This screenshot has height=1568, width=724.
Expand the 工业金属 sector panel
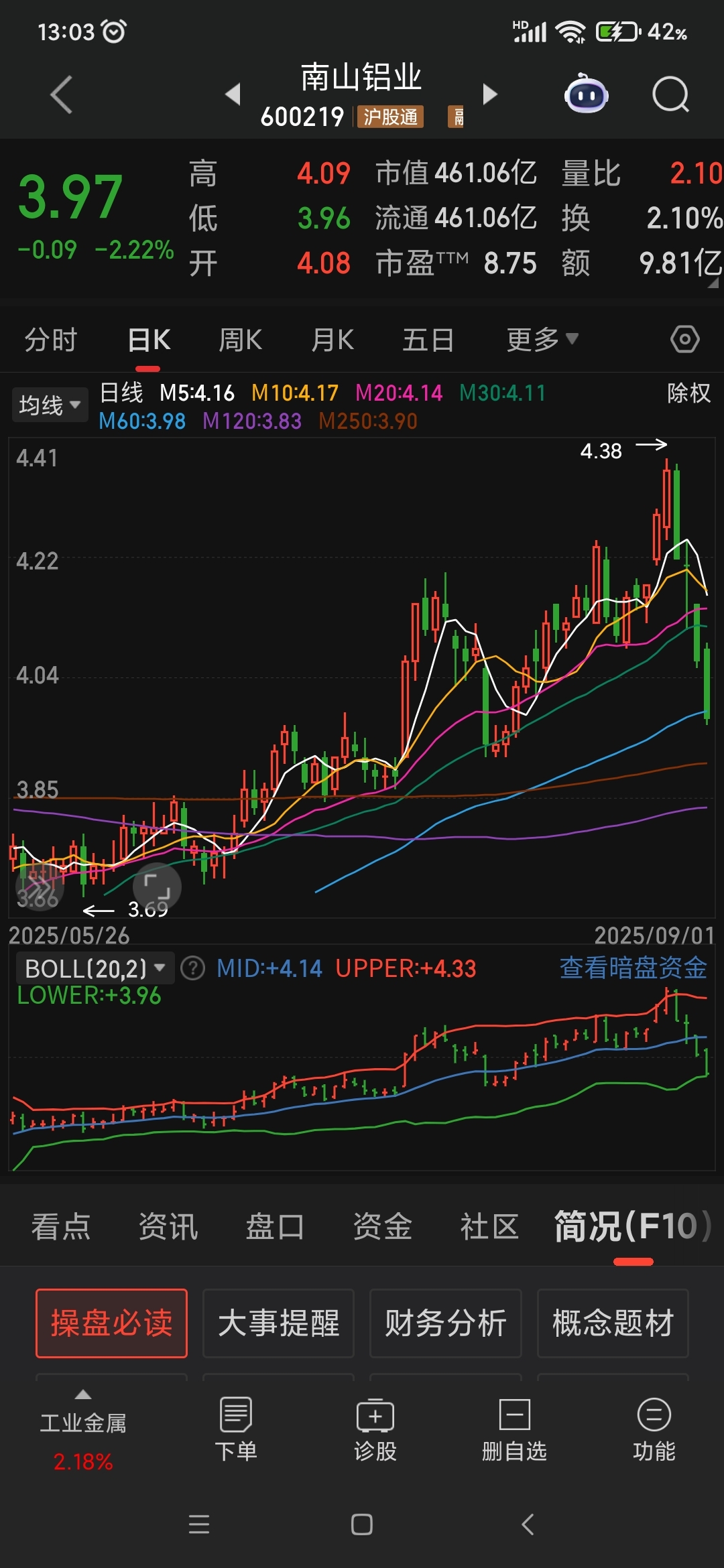point(83,1429)
